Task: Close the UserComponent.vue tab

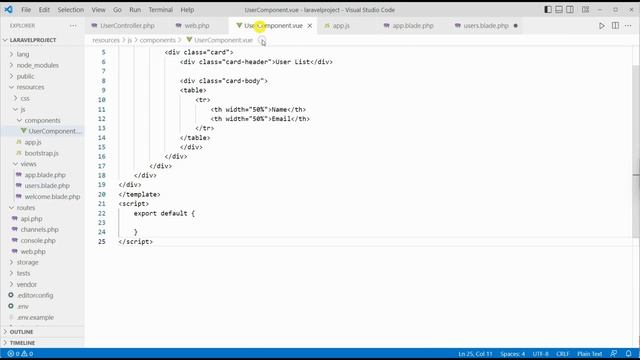Action: (310, 26)
